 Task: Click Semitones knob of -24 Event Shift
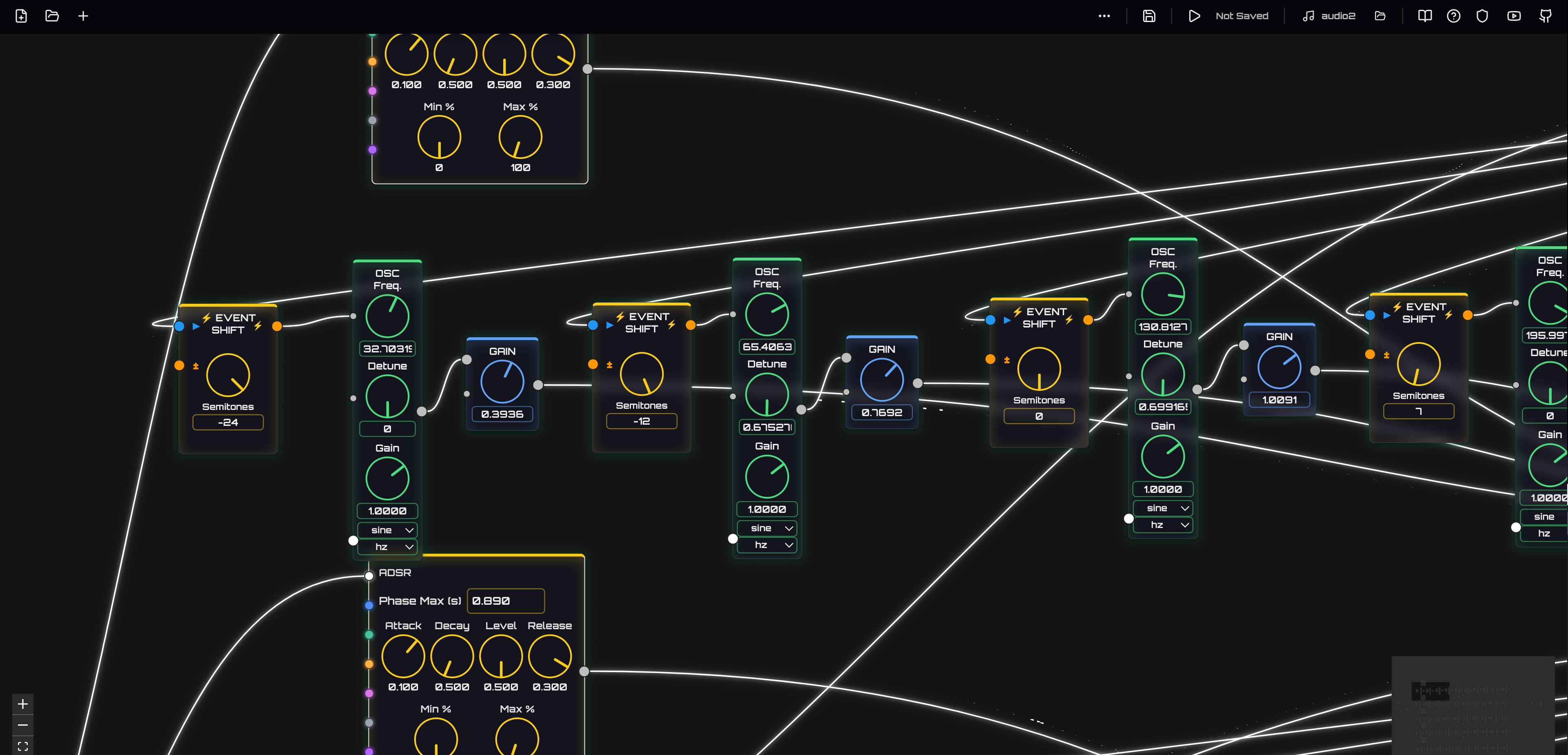pos(228,376)
